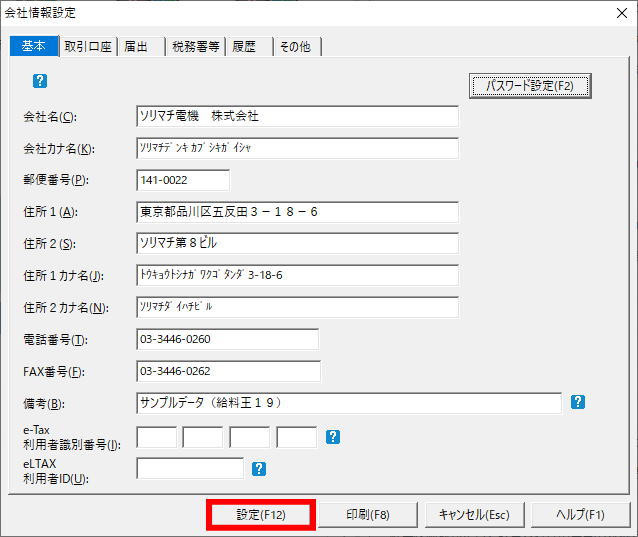Click the 印刷(F8) button
The image size is (638, 537).
click(x=368, y=515)
